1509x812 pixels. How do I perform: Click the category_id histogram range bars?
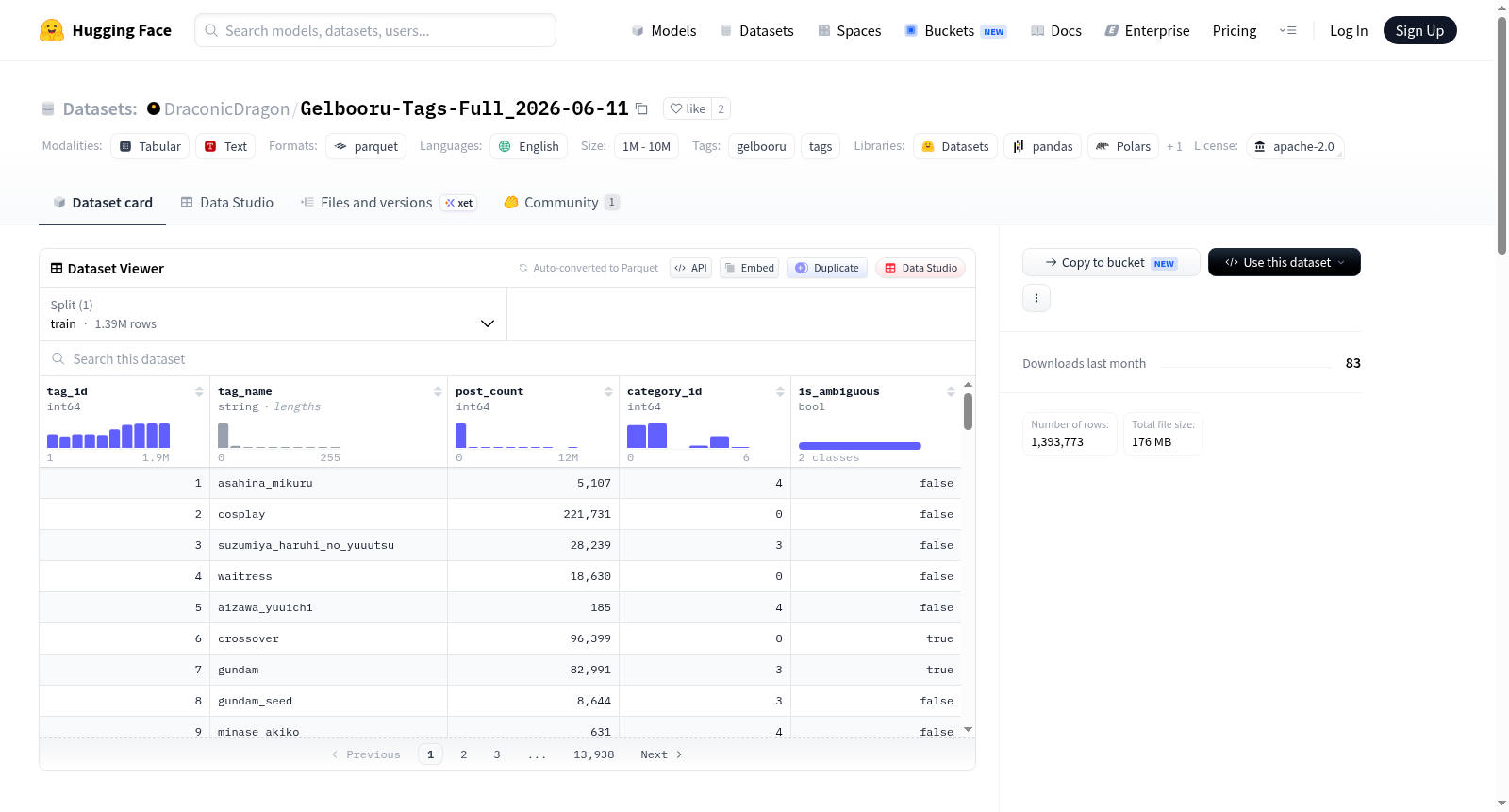[x=688, y=435]
